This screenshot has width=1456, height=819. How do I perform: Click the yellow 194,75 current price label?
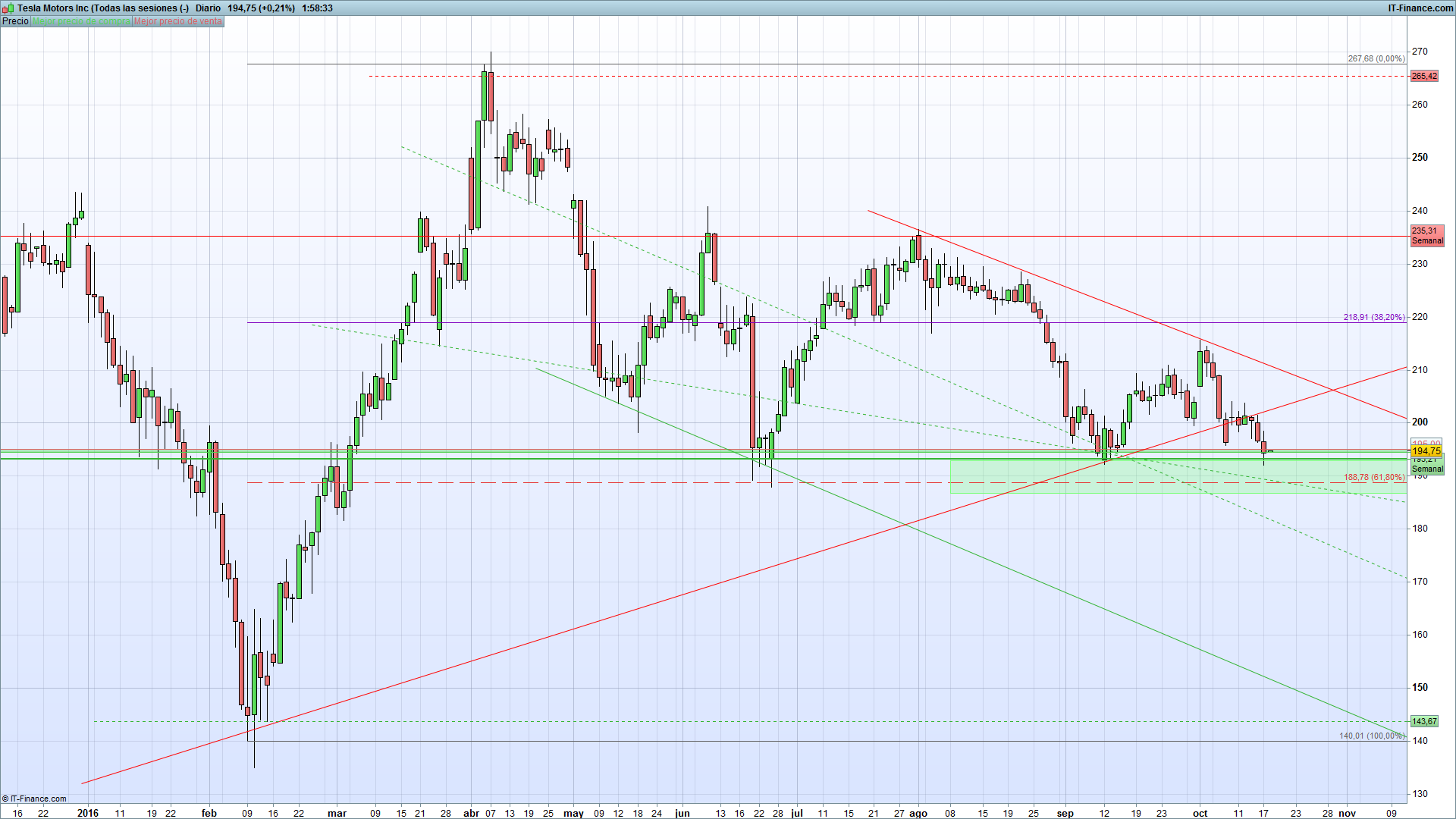[x=1426, y=451]
